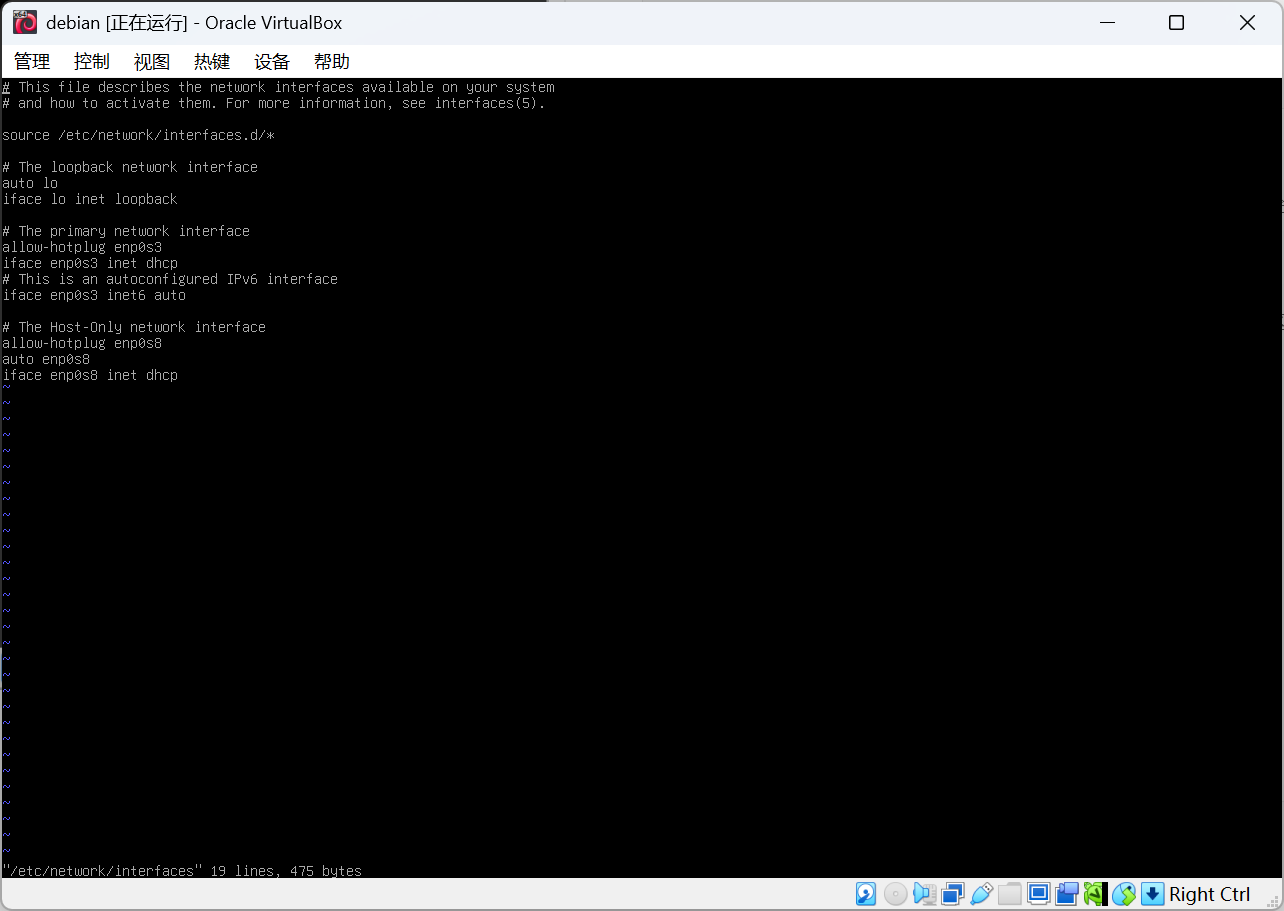Click the network adapters indicator
Screen dimensions: 1284x911
tap(953, 894)
